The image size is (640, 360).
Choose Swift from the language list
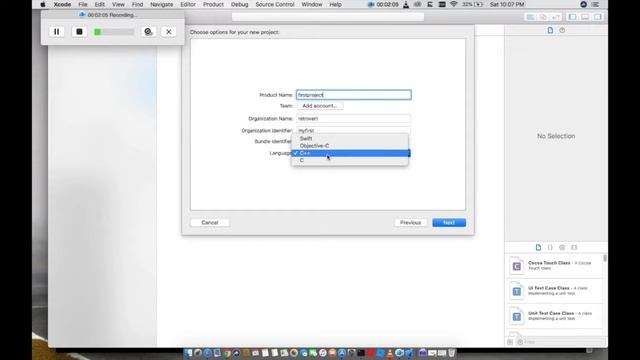(350, 138)
